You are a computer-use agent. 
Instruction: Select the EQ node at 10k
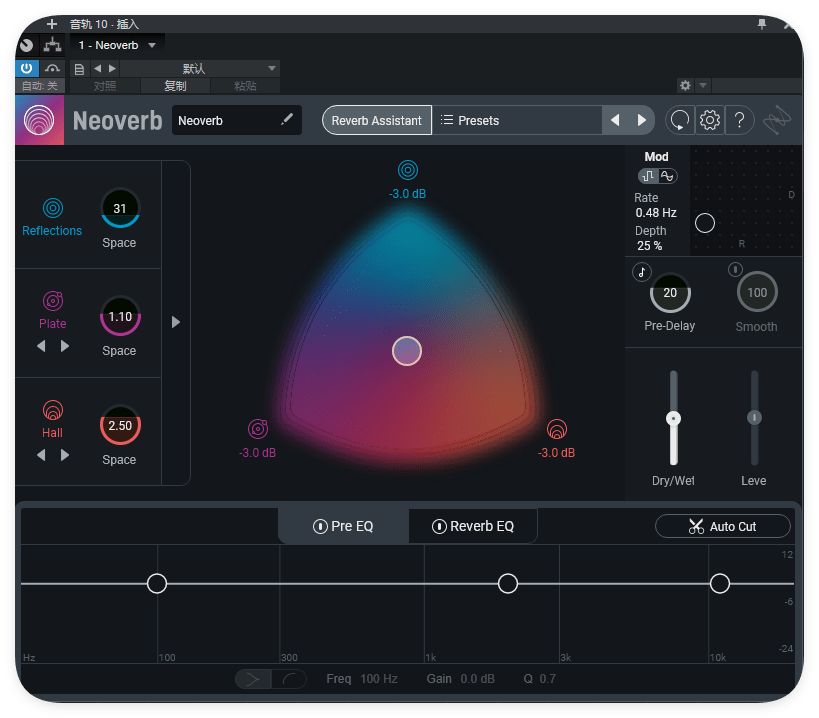pyautogui.click(x=720, y=583)
